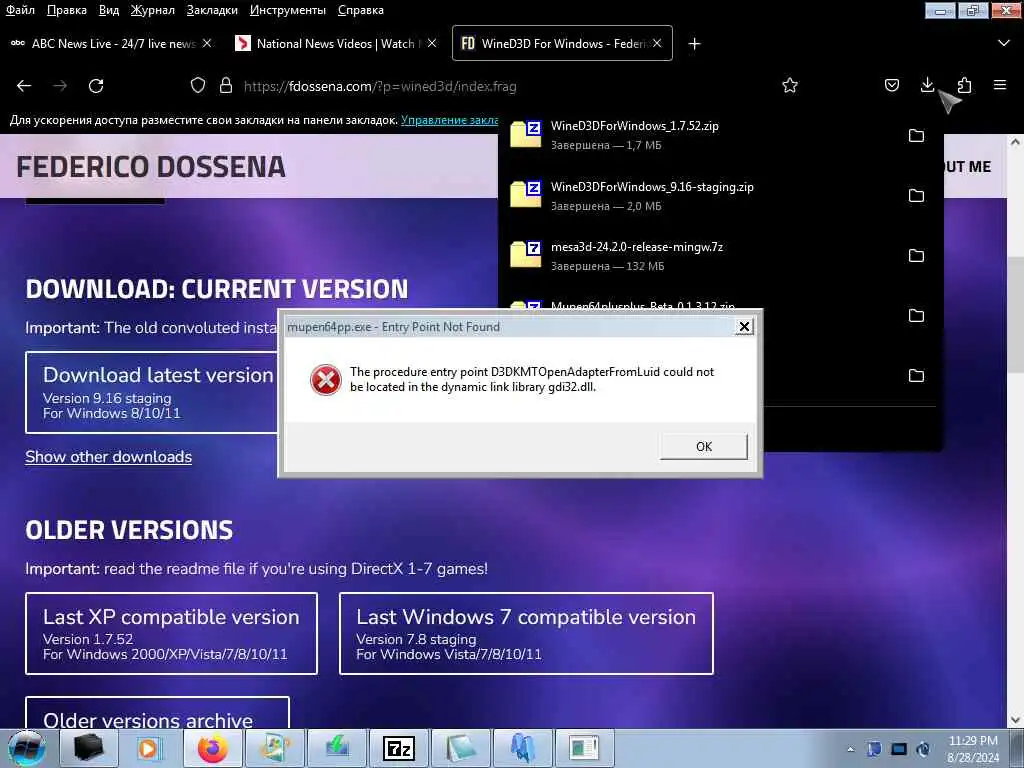The image size is (1024, 768).
Task: Open the Правка menu
Action: 67,10
